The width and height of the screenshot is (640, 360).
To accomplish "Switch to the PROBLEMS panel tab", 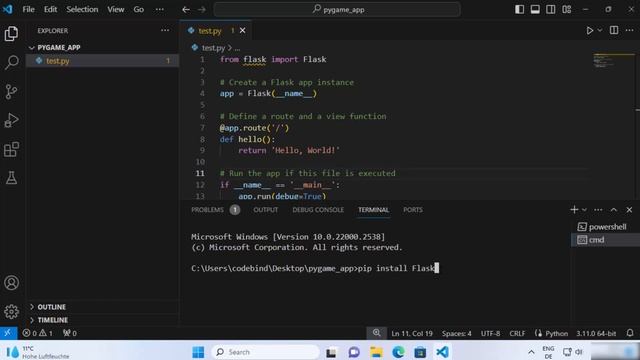I will point(215,210).
